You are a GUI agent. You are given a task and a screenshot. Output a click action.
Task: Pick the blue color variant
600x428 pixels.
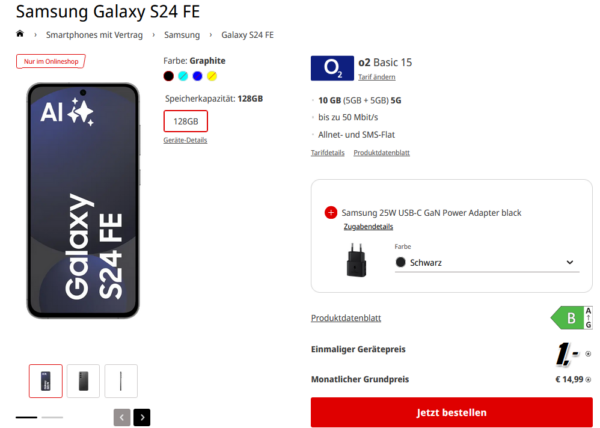[197, 76]
